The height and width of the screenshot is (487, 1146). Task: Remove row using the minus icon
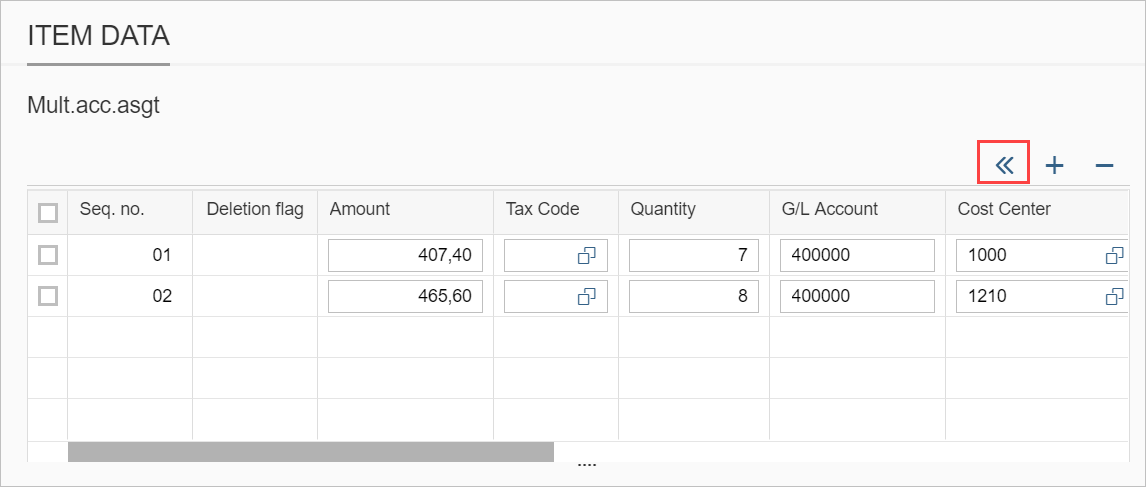[1104, 165]
